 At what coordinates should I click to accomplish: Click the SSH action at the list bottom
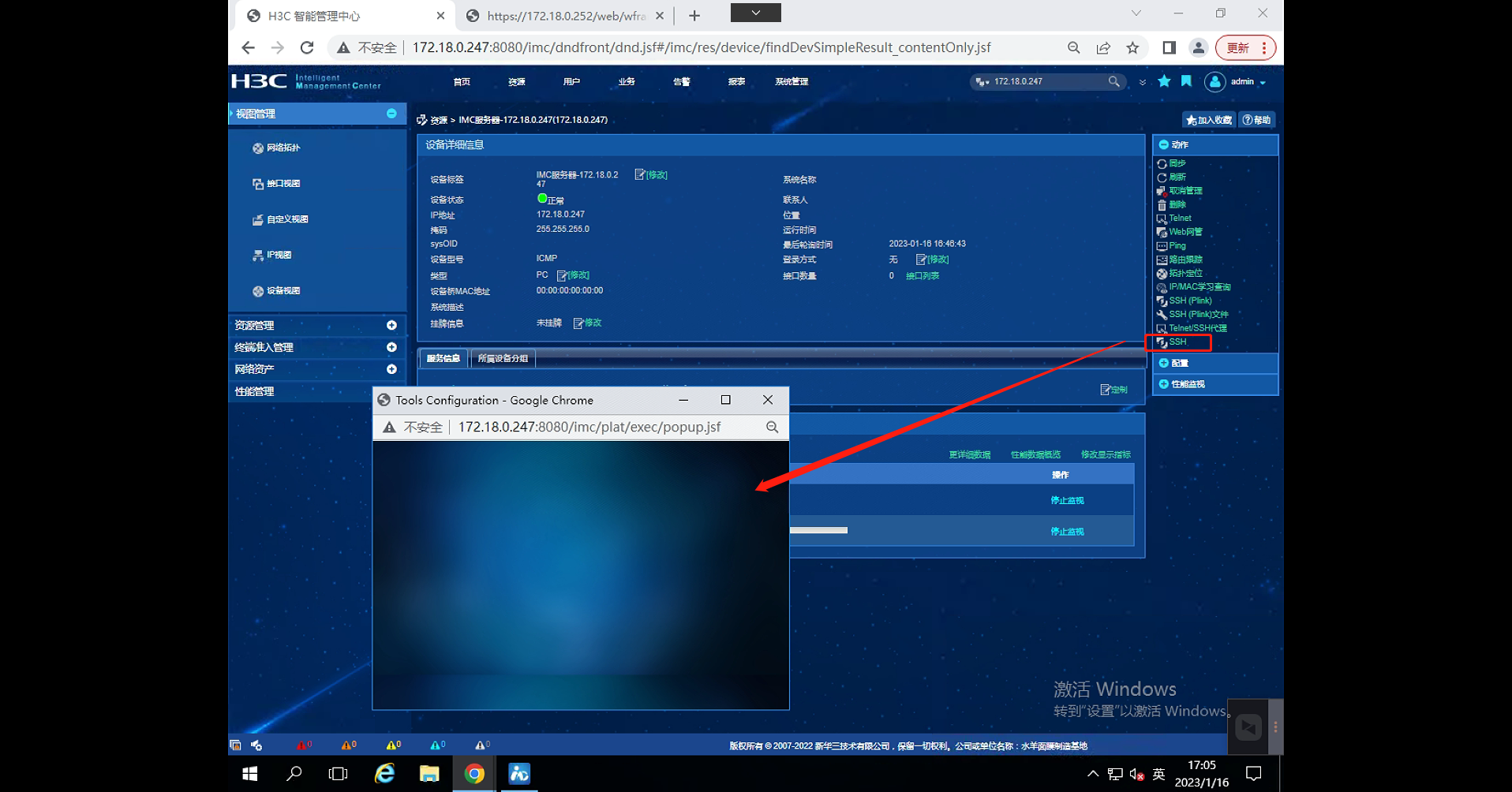click(x=1177, y=342)
